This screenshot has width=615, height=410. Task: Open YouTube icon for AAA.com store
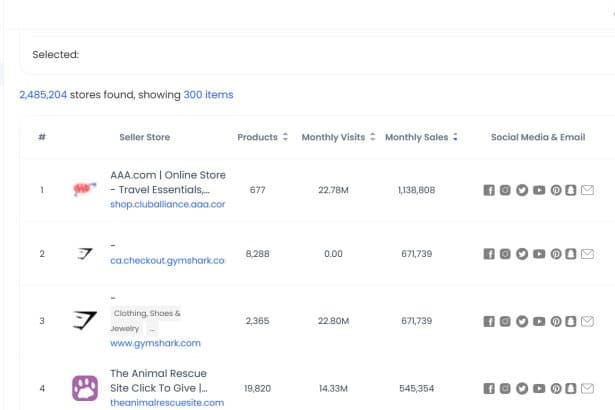[539, 190]
